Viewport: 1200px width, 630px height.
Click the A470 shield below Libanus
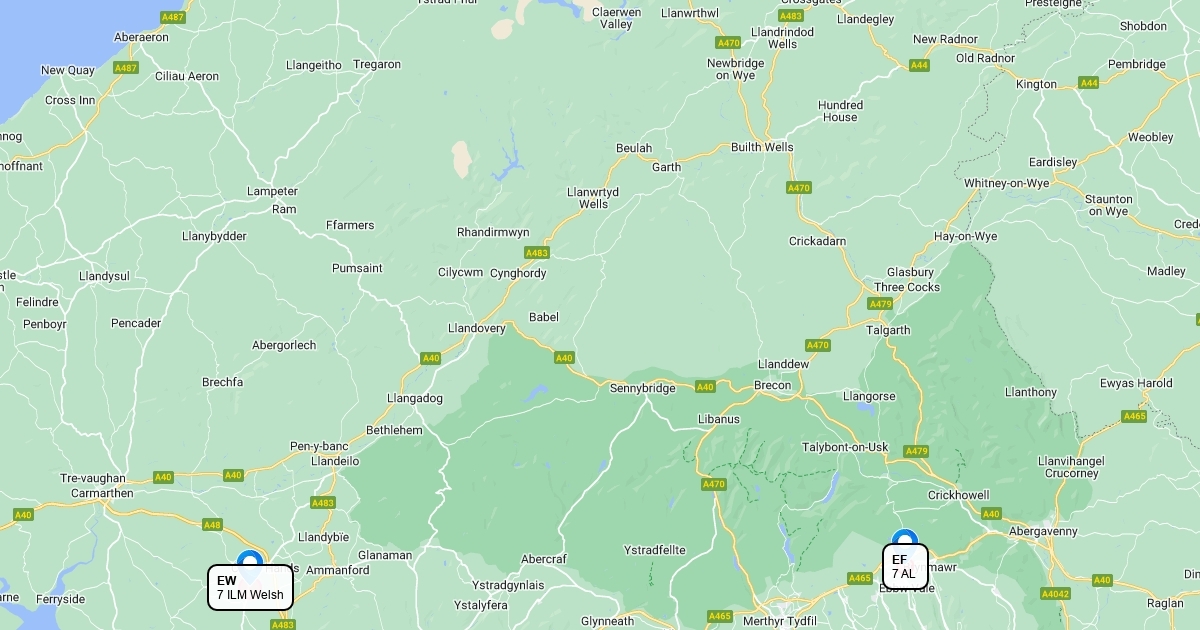point(713,484)
